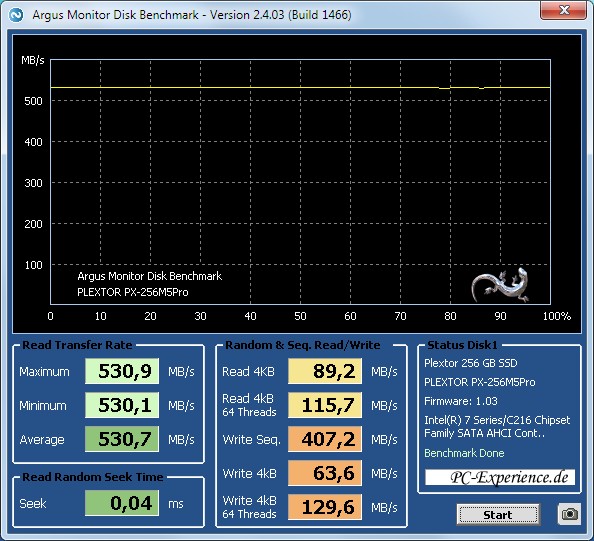Close the Argus Monitor benchmark window
Image resolution: width=594 pixels, height=541 pixels.
[x=564, y=10]
